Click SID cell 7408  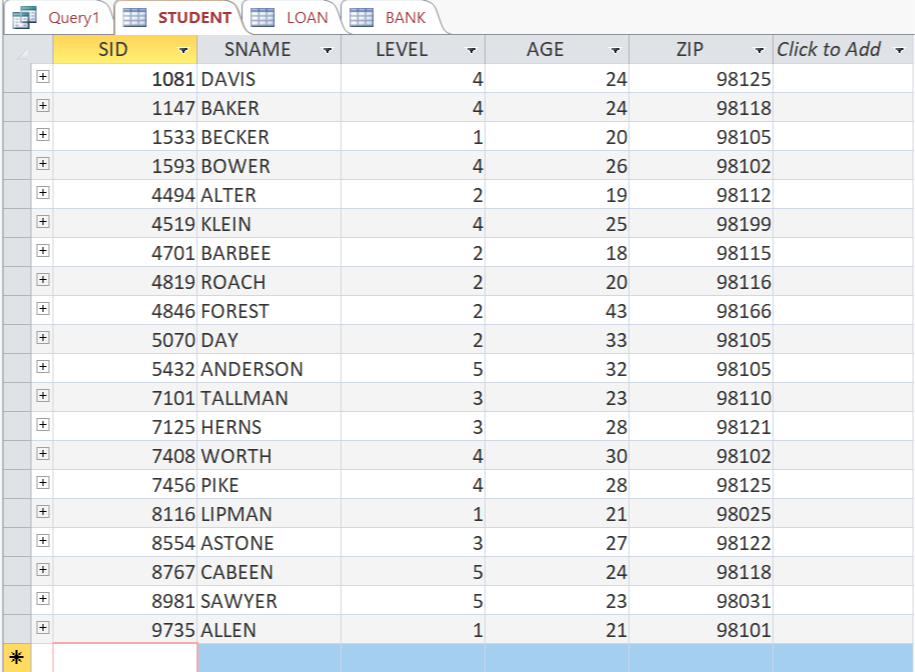point(125,456)
